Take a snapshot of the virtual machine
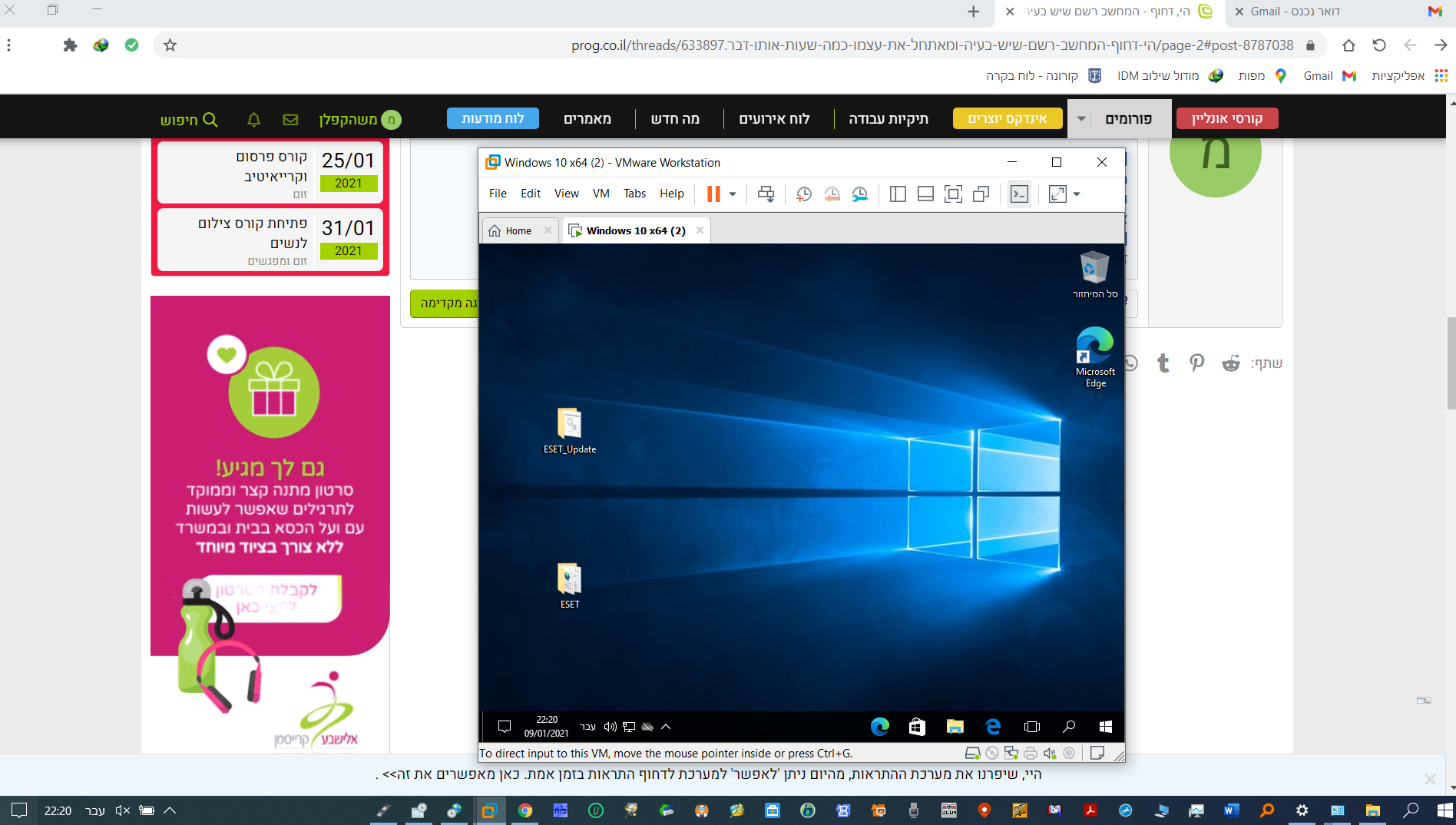 (803, 194)
